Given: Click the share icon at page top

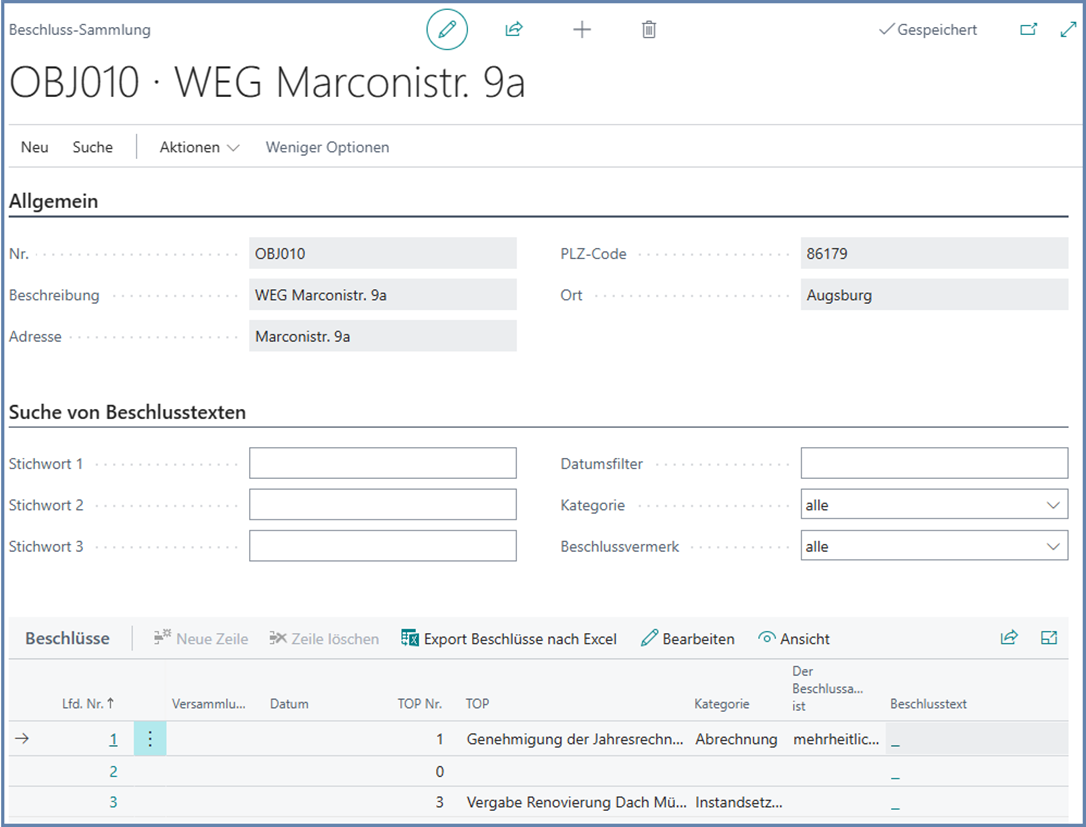Looking at the screenshot, I should click(x=514, y=30).
